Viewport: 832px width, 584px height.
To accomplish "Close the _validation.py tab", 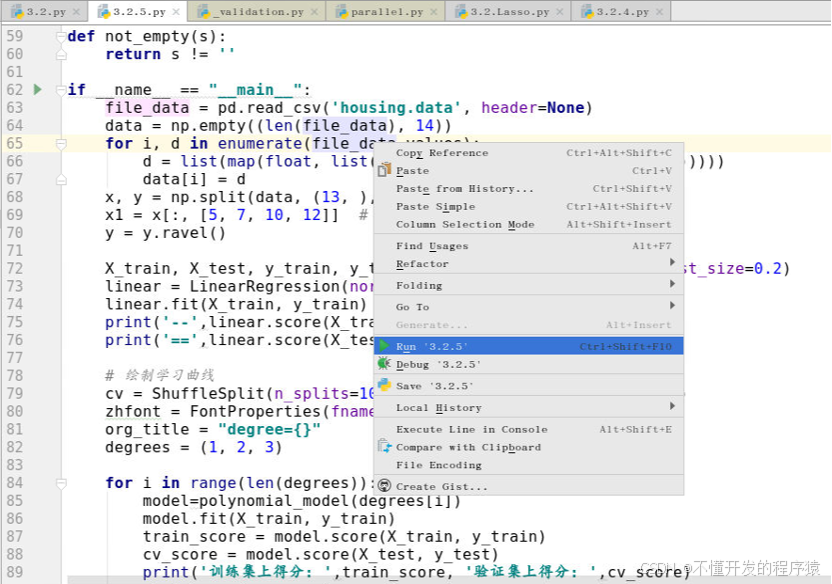I will (315, 11).
